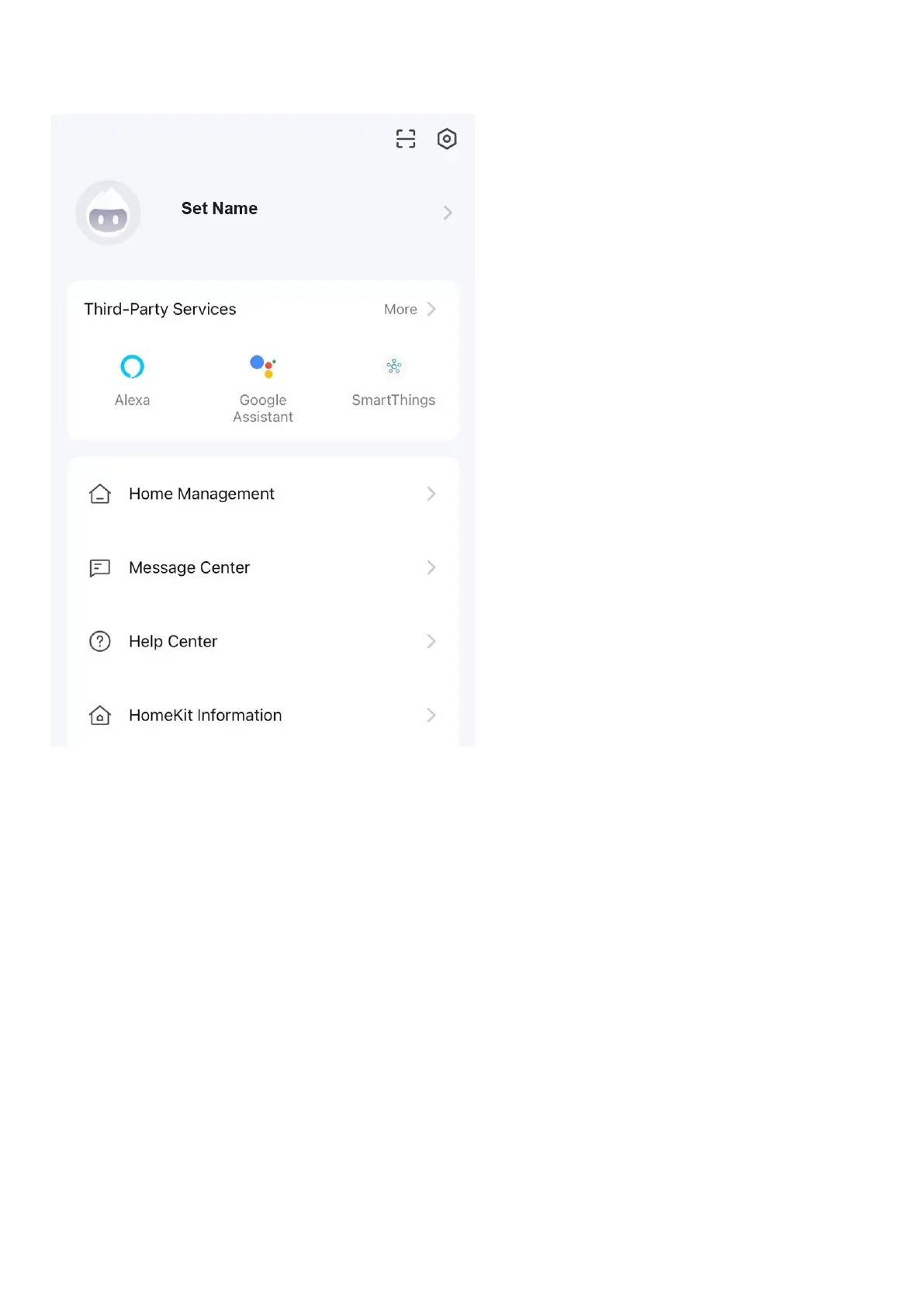Tap the QR scan icon
The width and height of the screenshot is (924, 1307).
[406, 139]
